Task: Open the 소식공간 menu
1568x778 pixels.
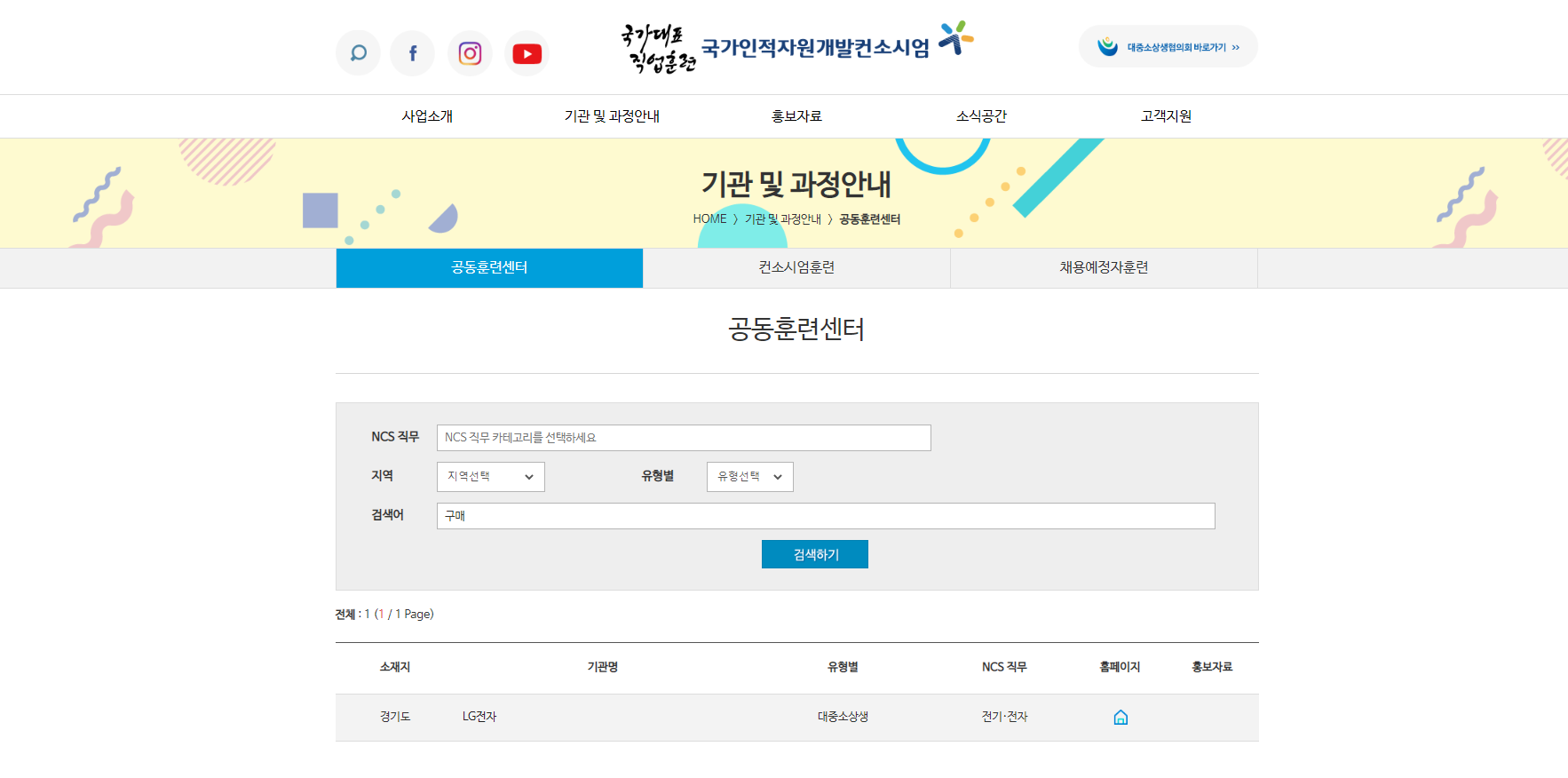Action: coord(981,116)
